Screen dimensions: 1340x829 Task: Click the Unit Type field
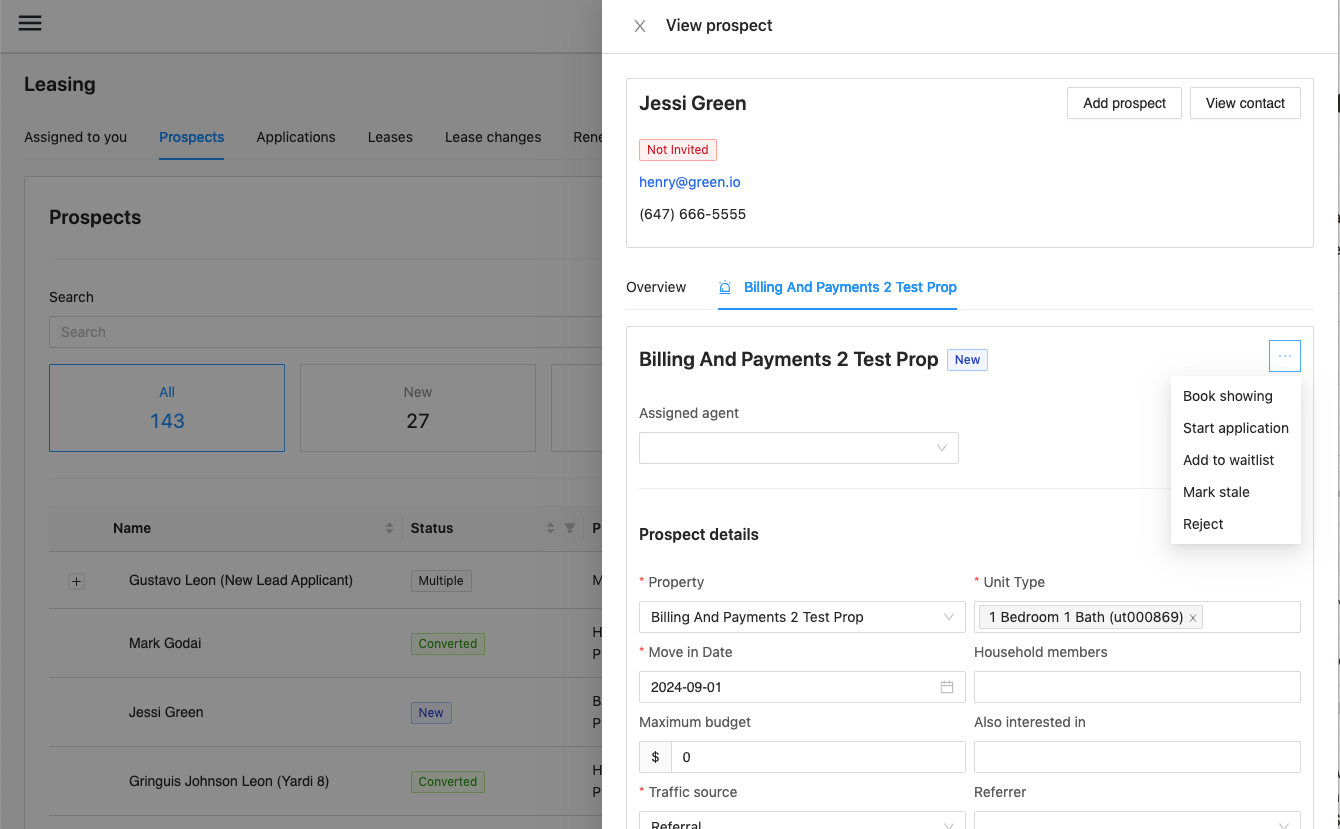tap(1137, 617)
